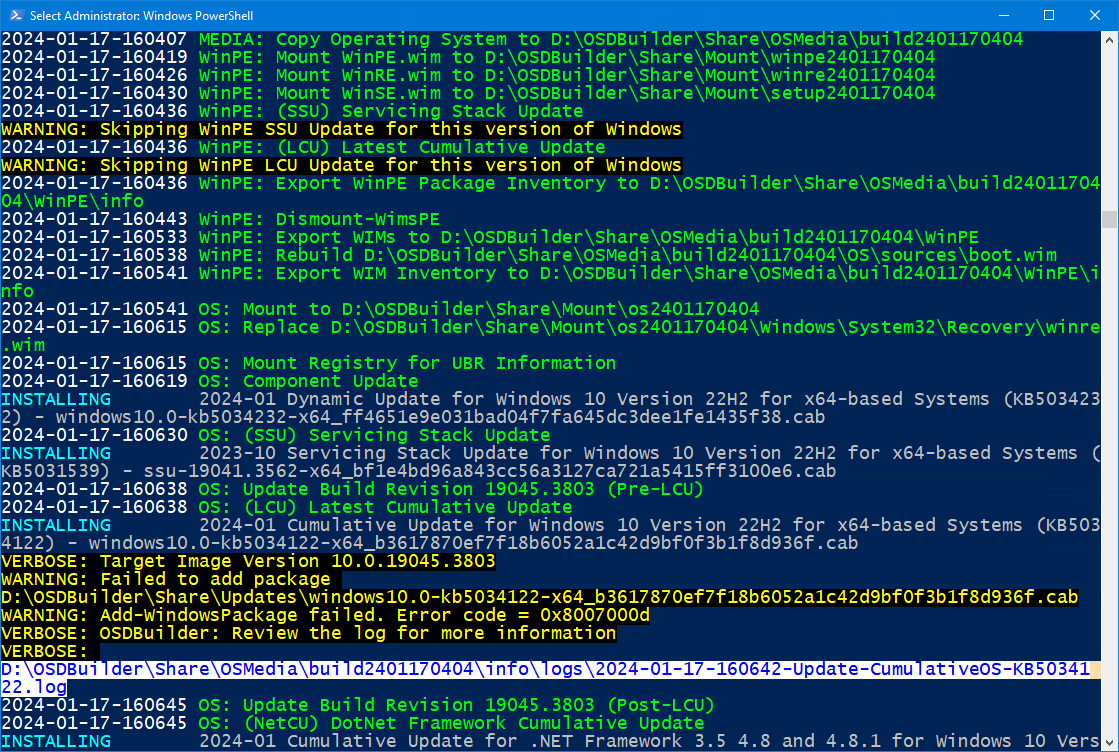Click the 'Mount WinPE.wim' line

[468, 57]
